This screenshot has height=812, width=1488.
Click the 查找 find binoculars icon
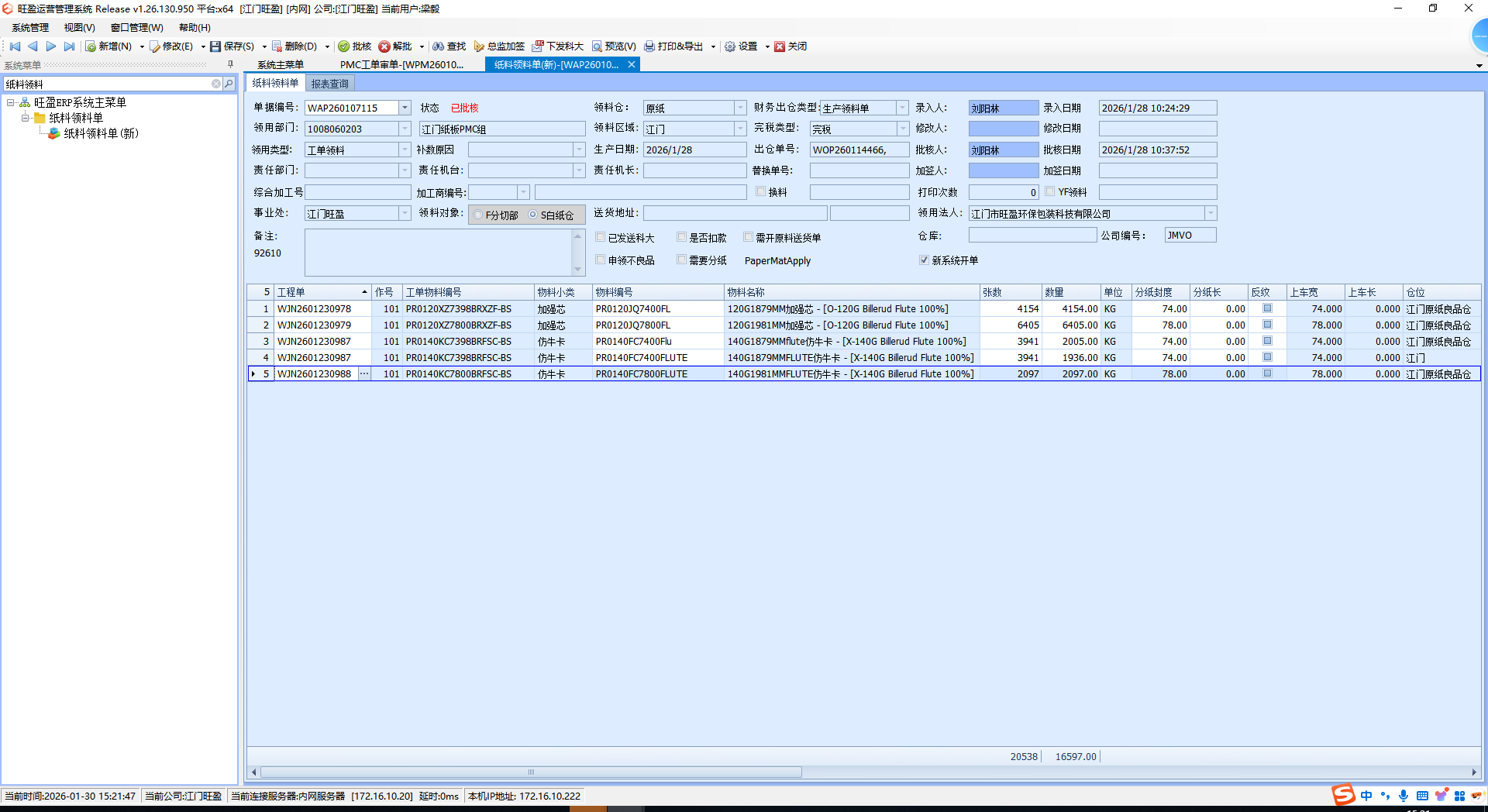click(x=439, y=46)
